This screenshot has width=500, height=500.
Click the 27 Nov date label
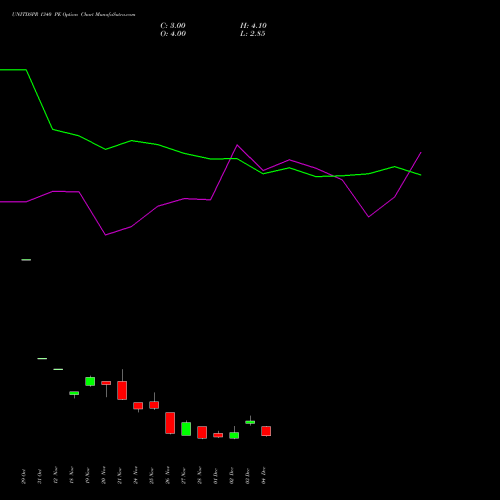(x=183, y=475)
